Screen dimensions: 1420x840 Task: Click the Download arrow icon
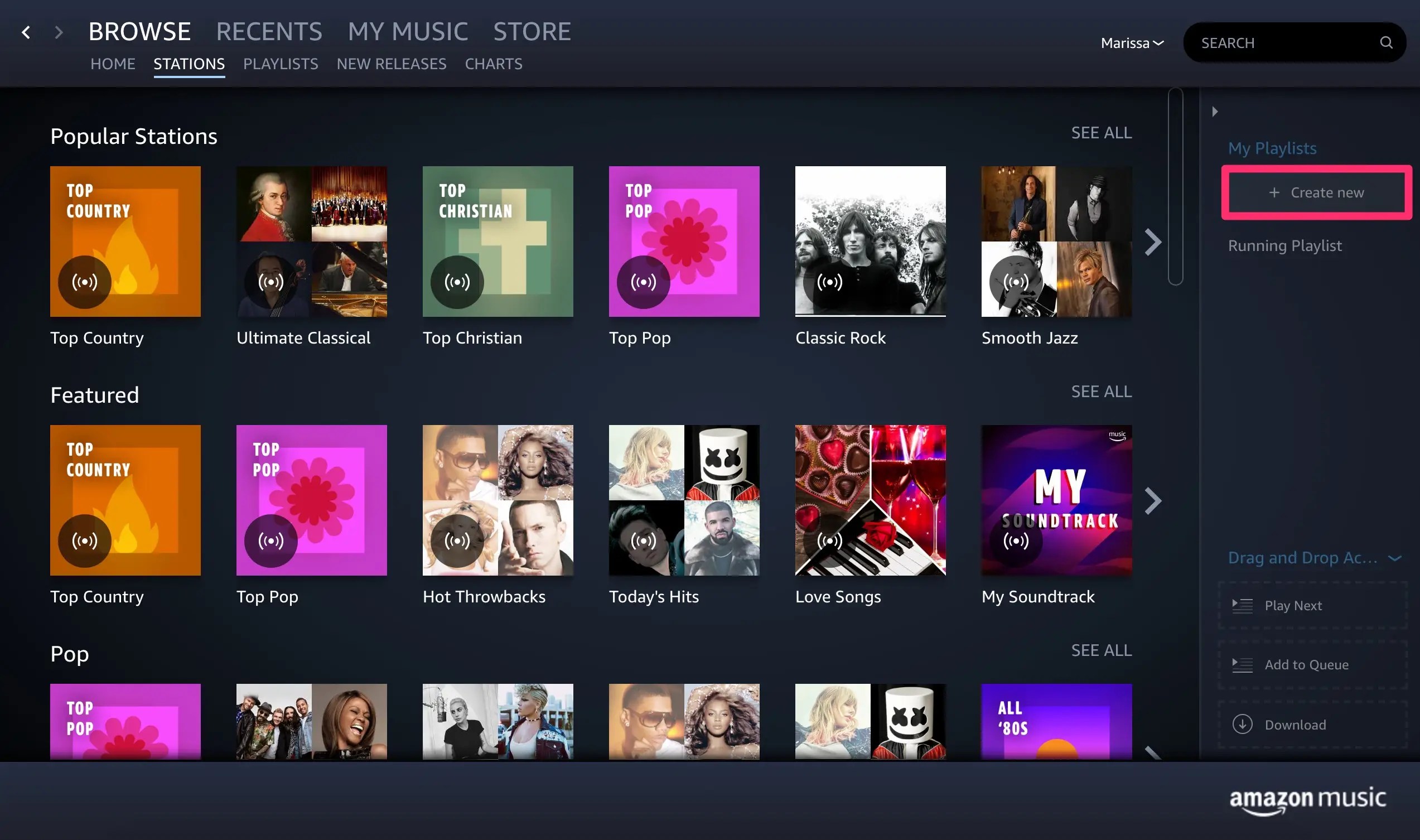click(1242, 724)
